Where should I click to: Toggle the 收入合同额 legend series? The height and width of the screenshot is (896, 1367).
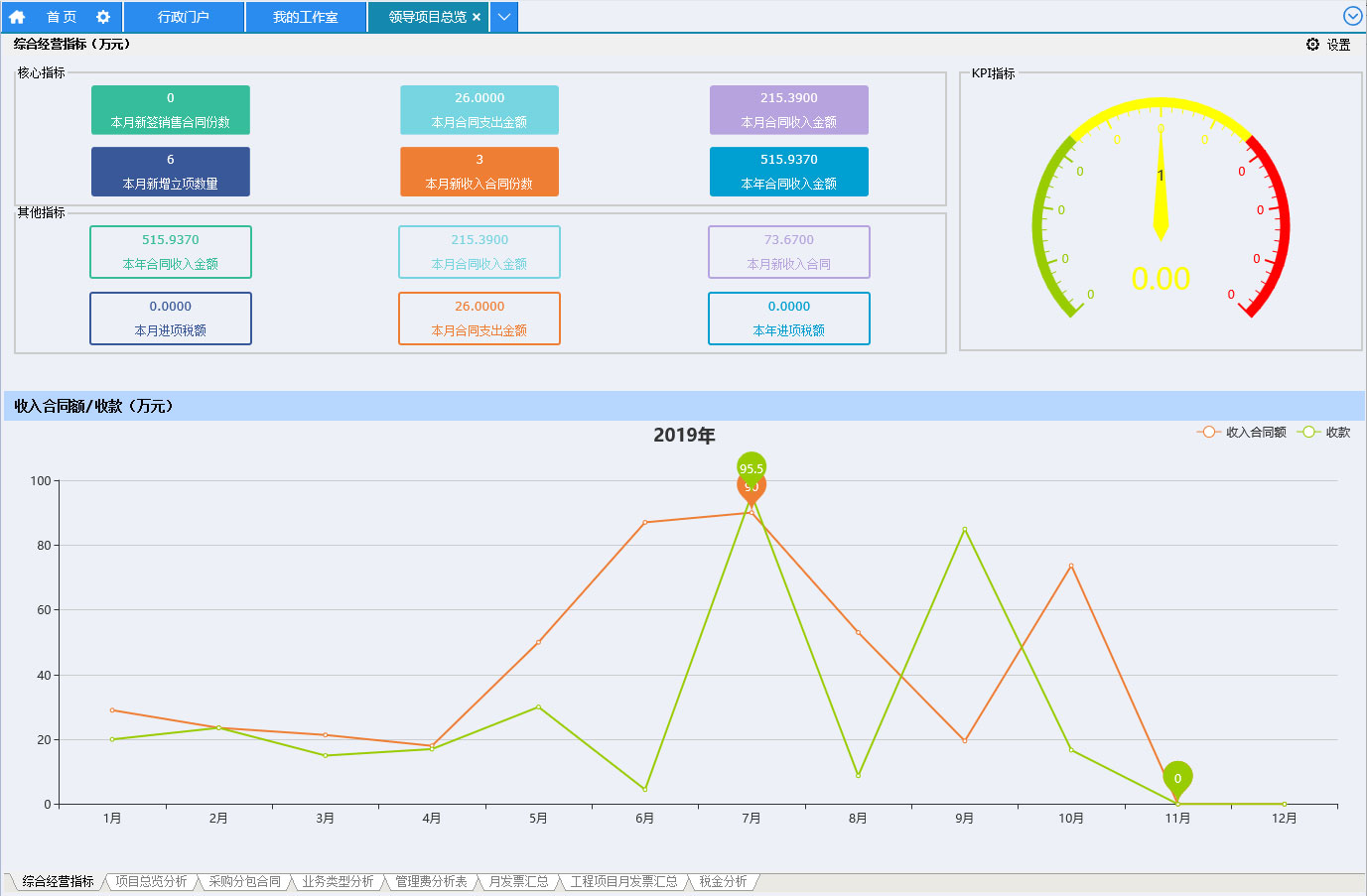[x=1242, y=433]
